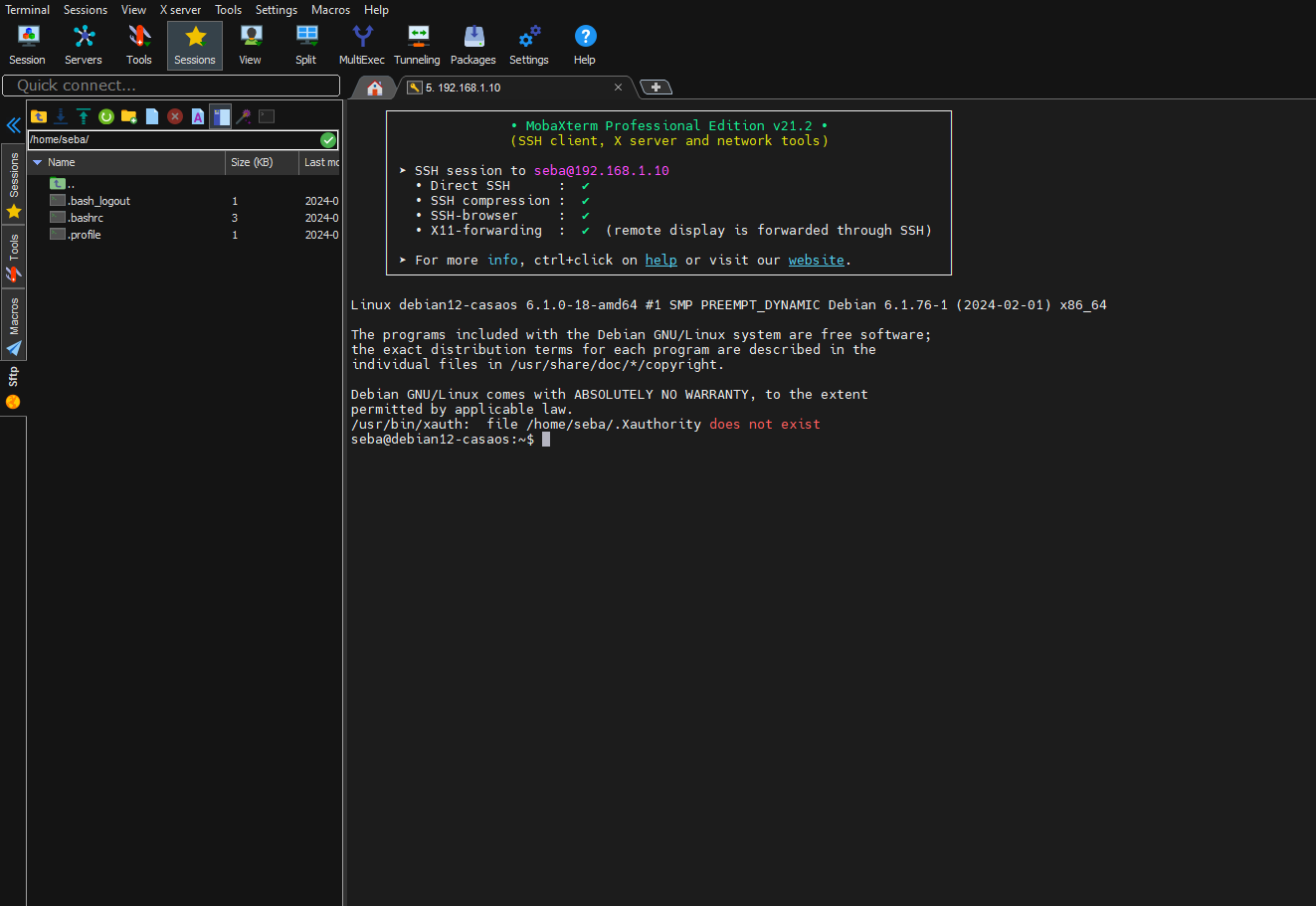Click the home tab icon
Screen dimensions: 1316x906
coord(375,89)
